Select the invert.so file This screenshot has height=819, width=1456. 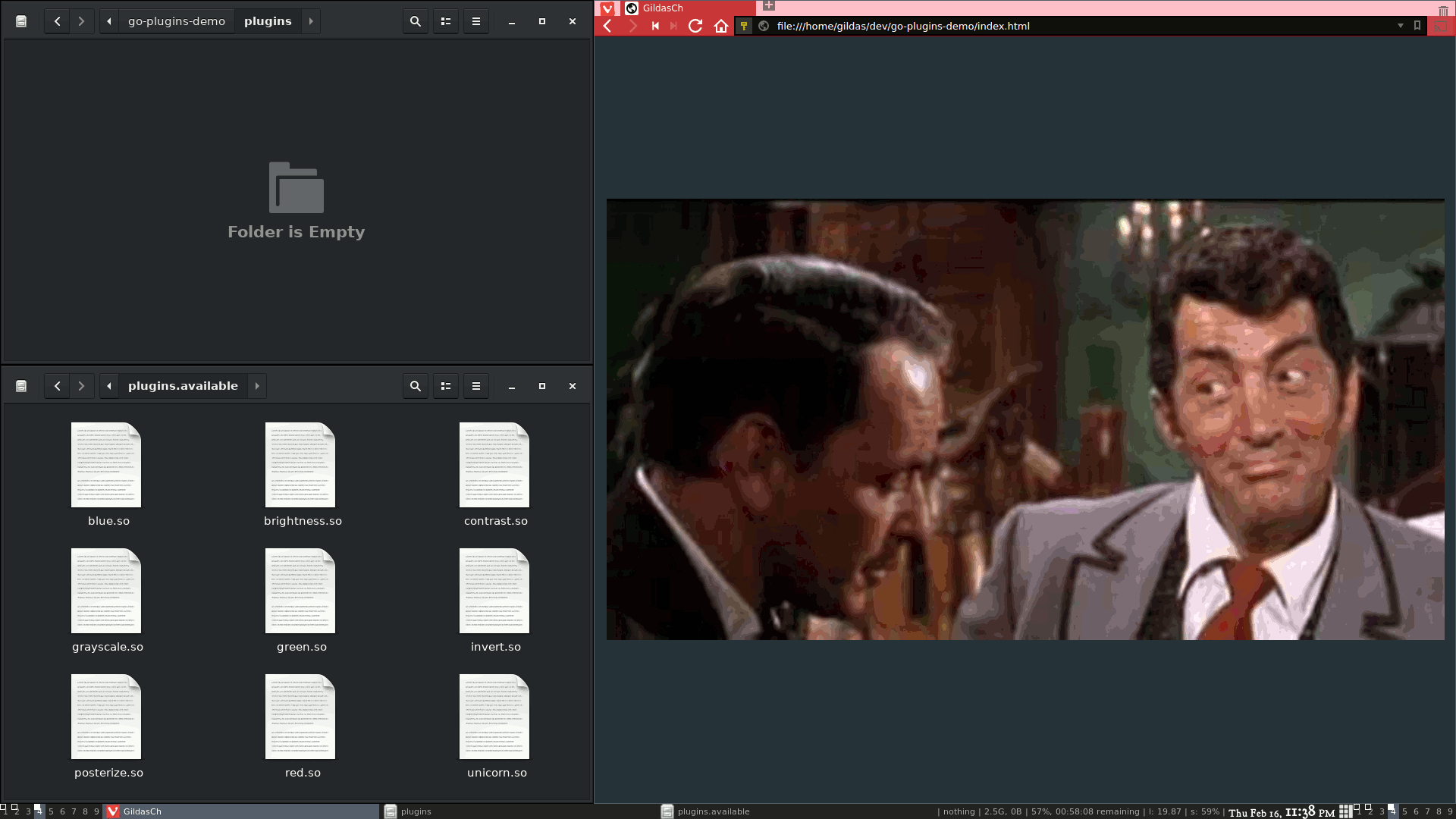coord(495,600)
